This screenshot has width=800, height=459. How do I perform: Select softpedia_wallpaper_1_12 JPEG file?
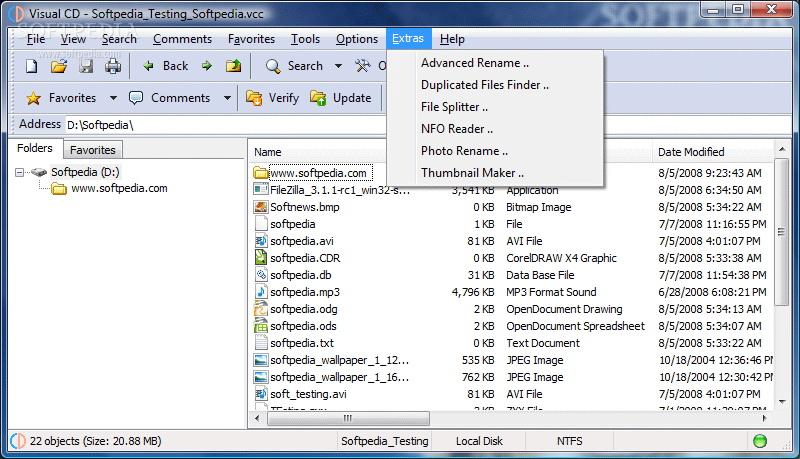coord(339,361)
